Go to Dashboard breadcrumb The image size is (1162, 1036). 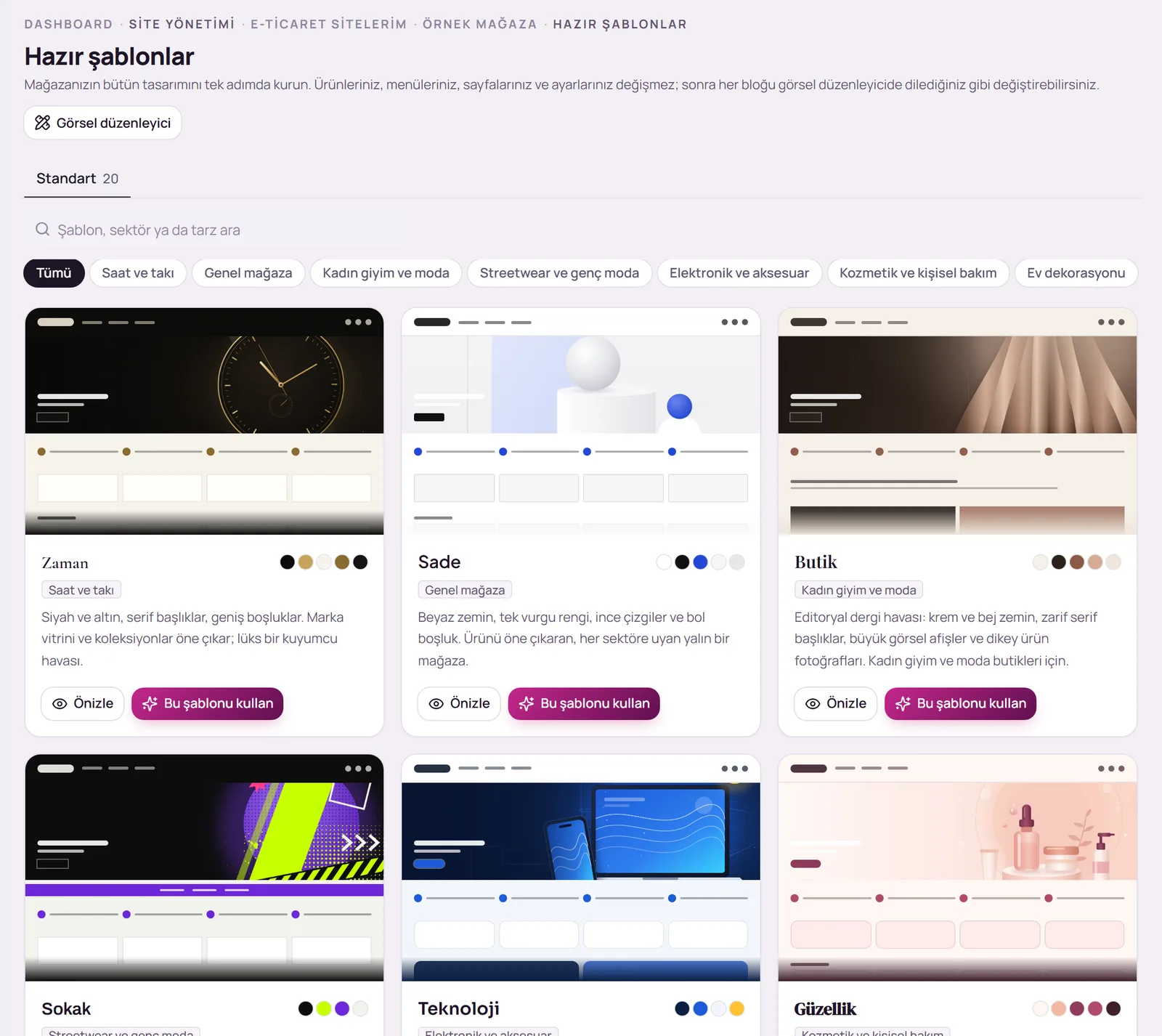pos(68,24)
